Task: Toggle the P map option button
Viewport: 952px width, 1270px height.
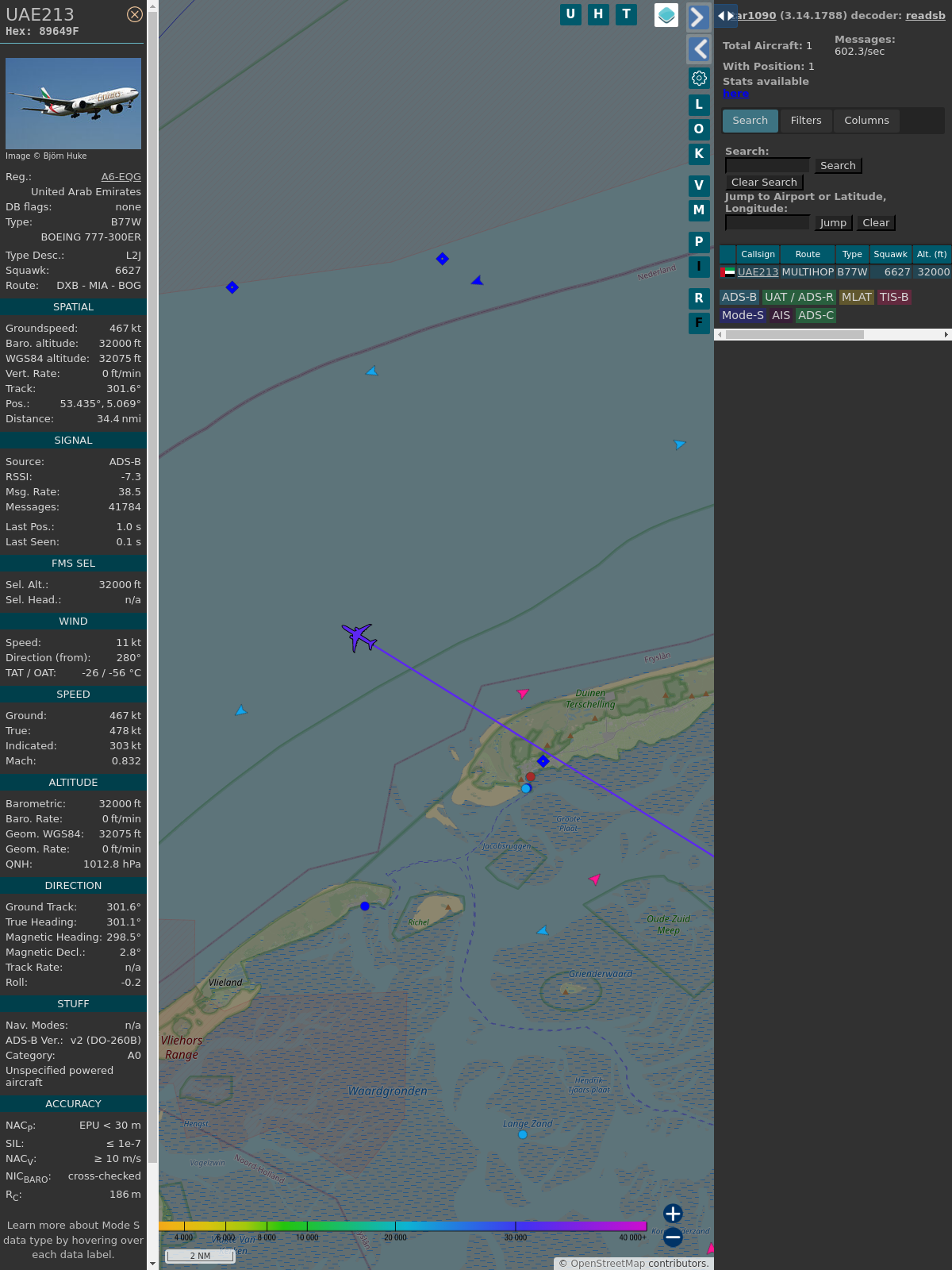Action: point(699,242)
